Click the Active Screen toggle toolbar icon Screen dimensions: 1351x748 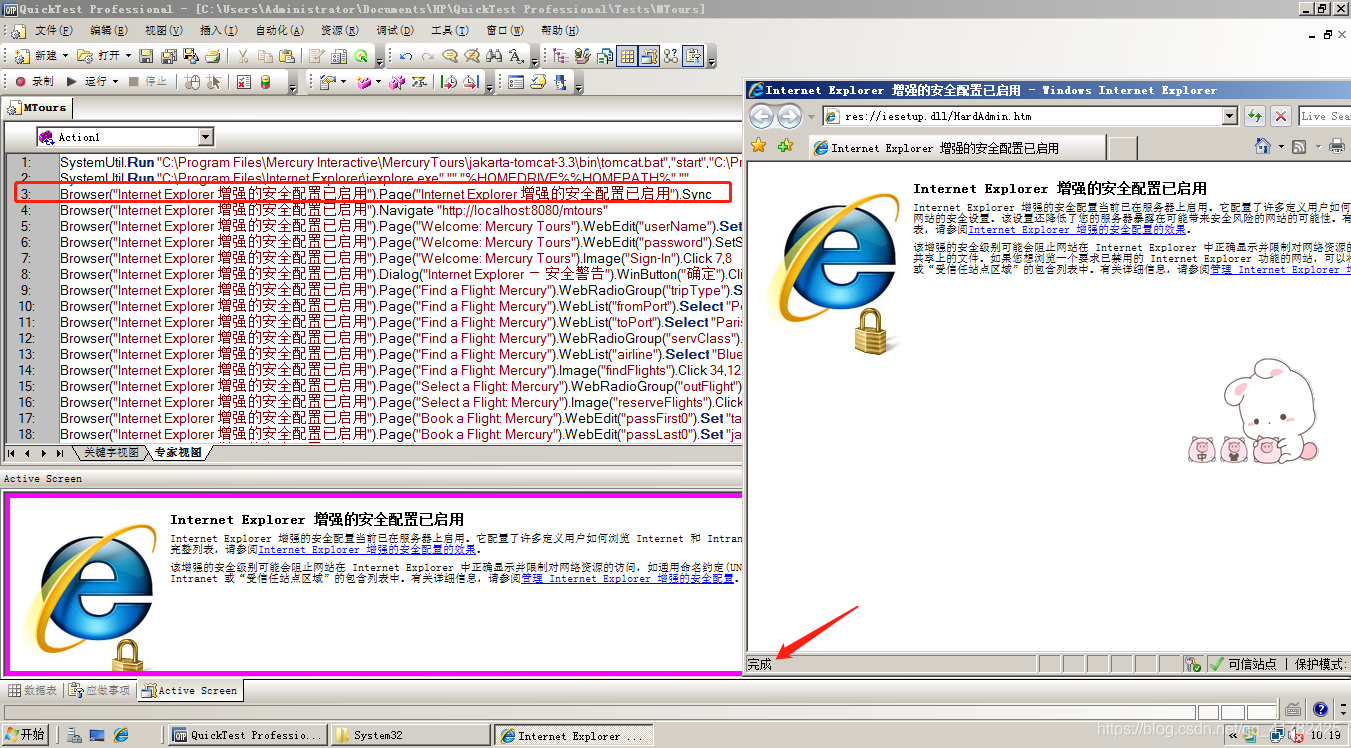[x=649, y=56]
